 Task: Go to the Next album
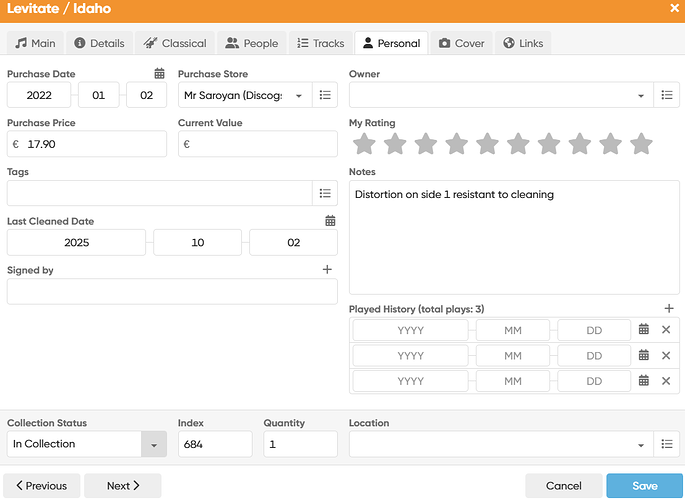coord(123,486)
